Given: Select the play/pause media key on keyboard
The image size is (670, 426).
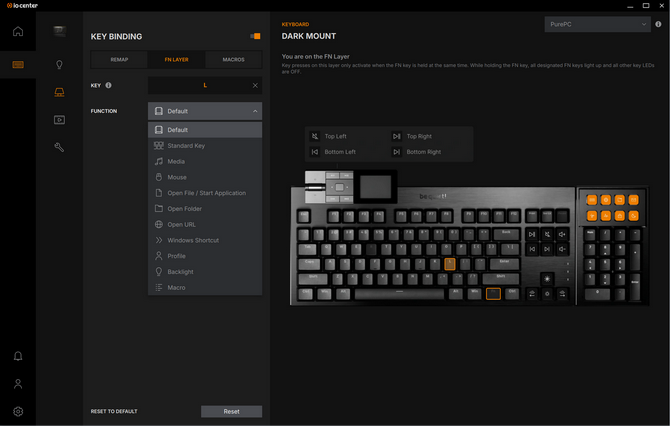Looking at the screenshot, I should click(x=532, y=234).
